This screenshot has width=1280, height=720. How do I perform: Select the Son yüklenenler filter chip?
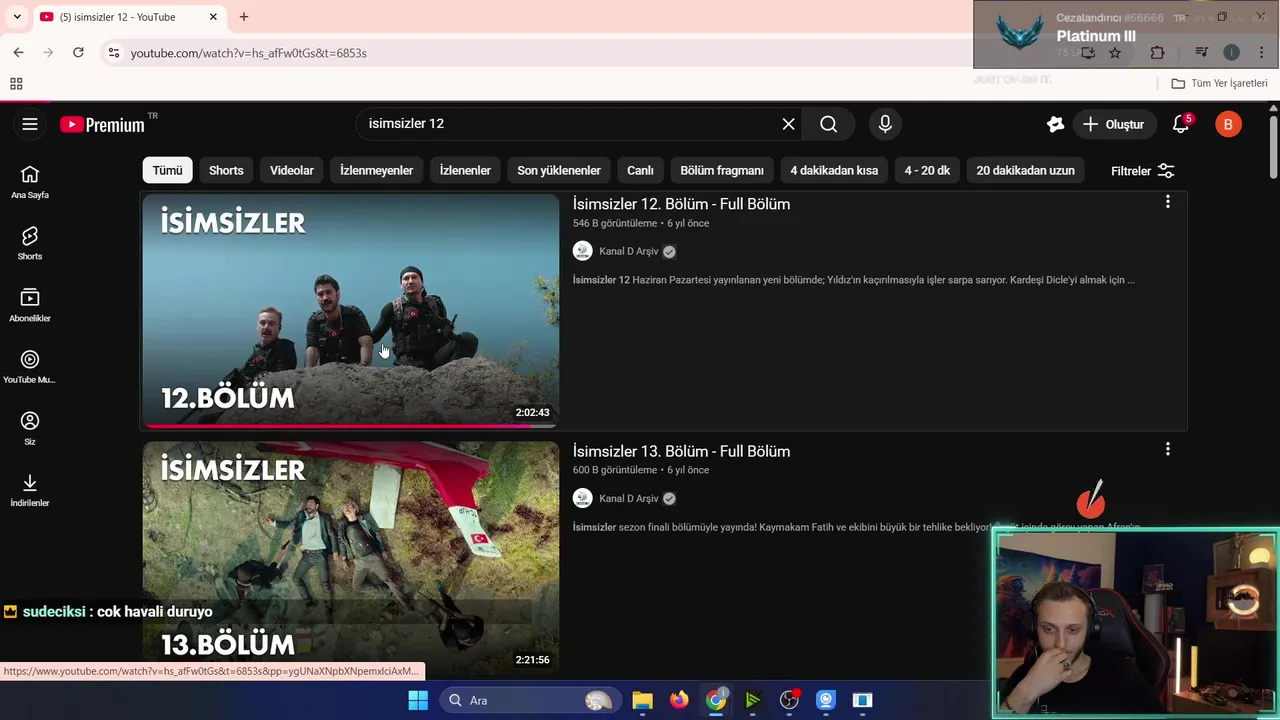tap(559, 170)
